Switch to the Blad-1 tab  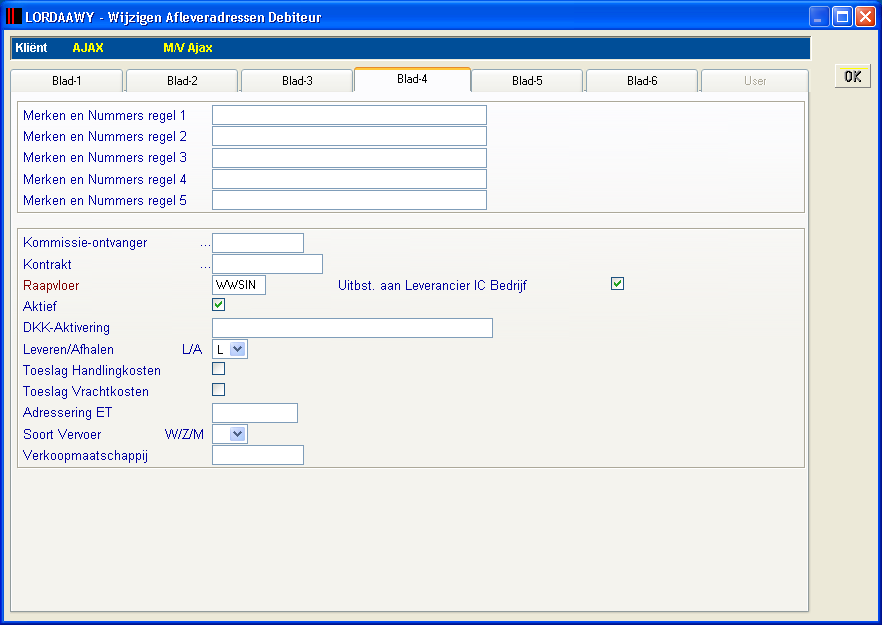(66, 80)
